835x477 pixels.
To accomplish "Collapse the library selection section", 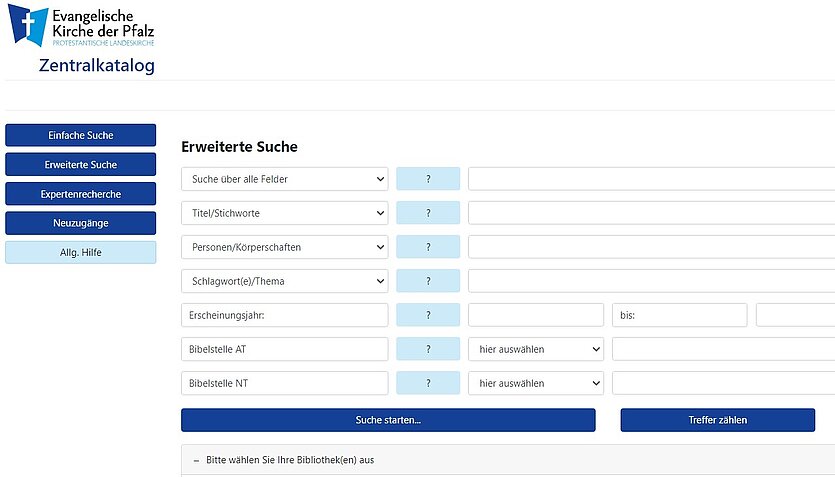I will (x=196, y=460).
